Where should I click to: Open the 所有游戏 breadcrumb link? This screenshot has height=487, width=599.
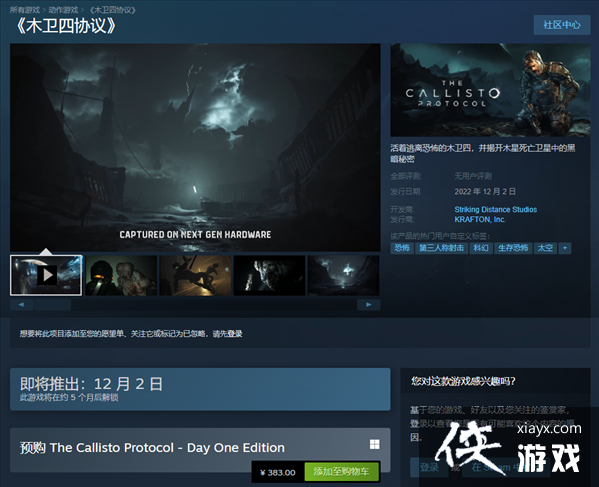click(25, 10)
